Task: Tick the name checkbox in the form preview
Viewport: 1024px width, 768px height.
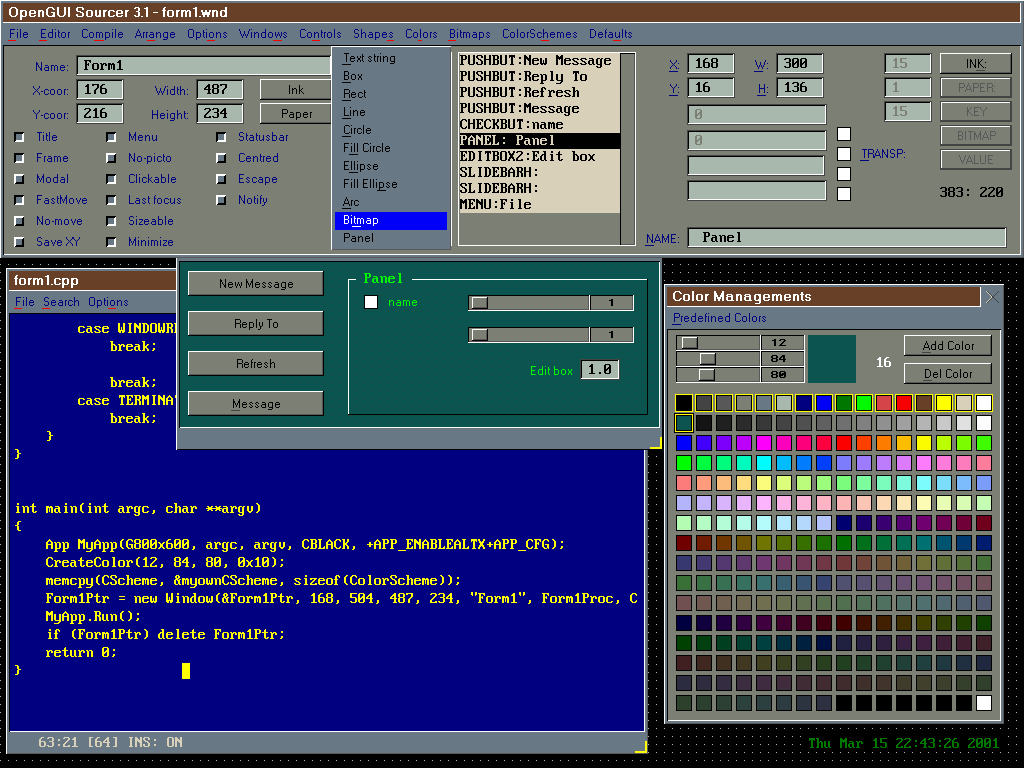Action: [x=371, y=302]
